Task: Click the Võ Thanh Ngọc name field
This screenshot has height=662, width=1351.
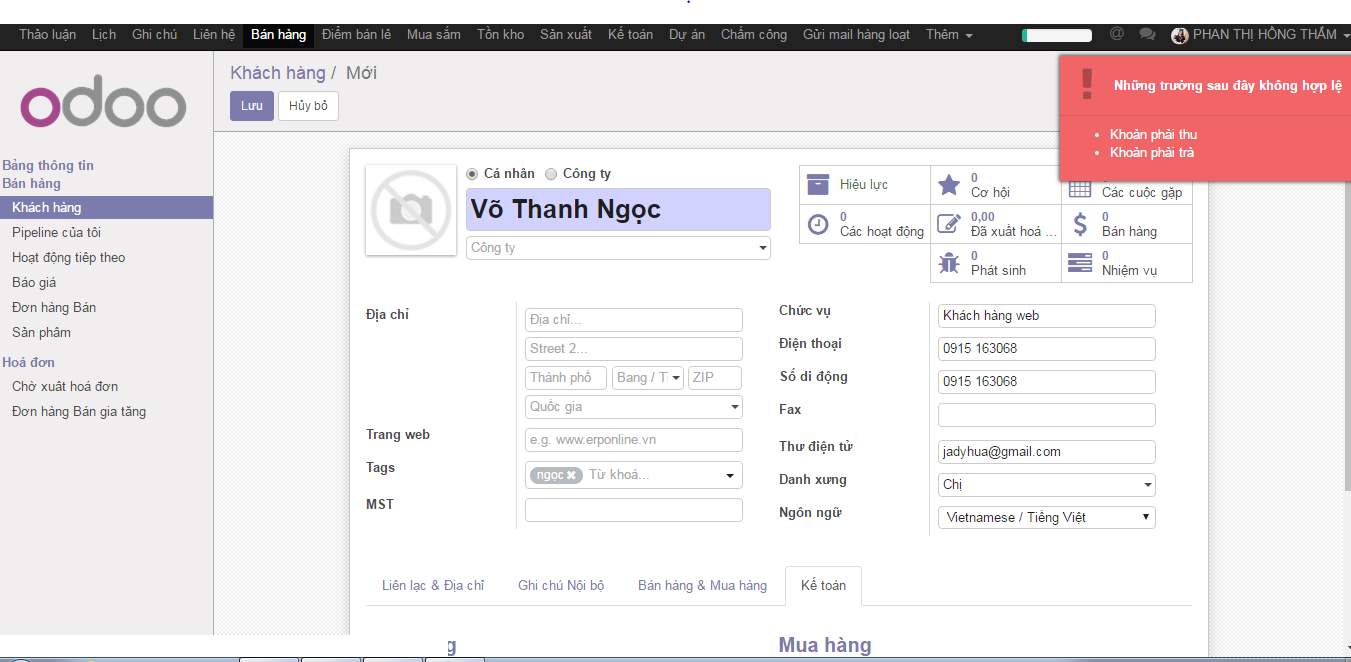Action: click(x=618, y=210)
